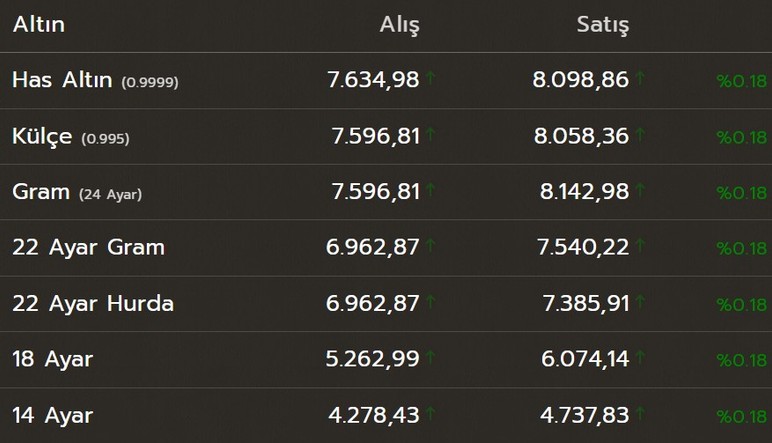
Task: Click the up arrow beside Has Altın Satış price
Action: (640, 77)
